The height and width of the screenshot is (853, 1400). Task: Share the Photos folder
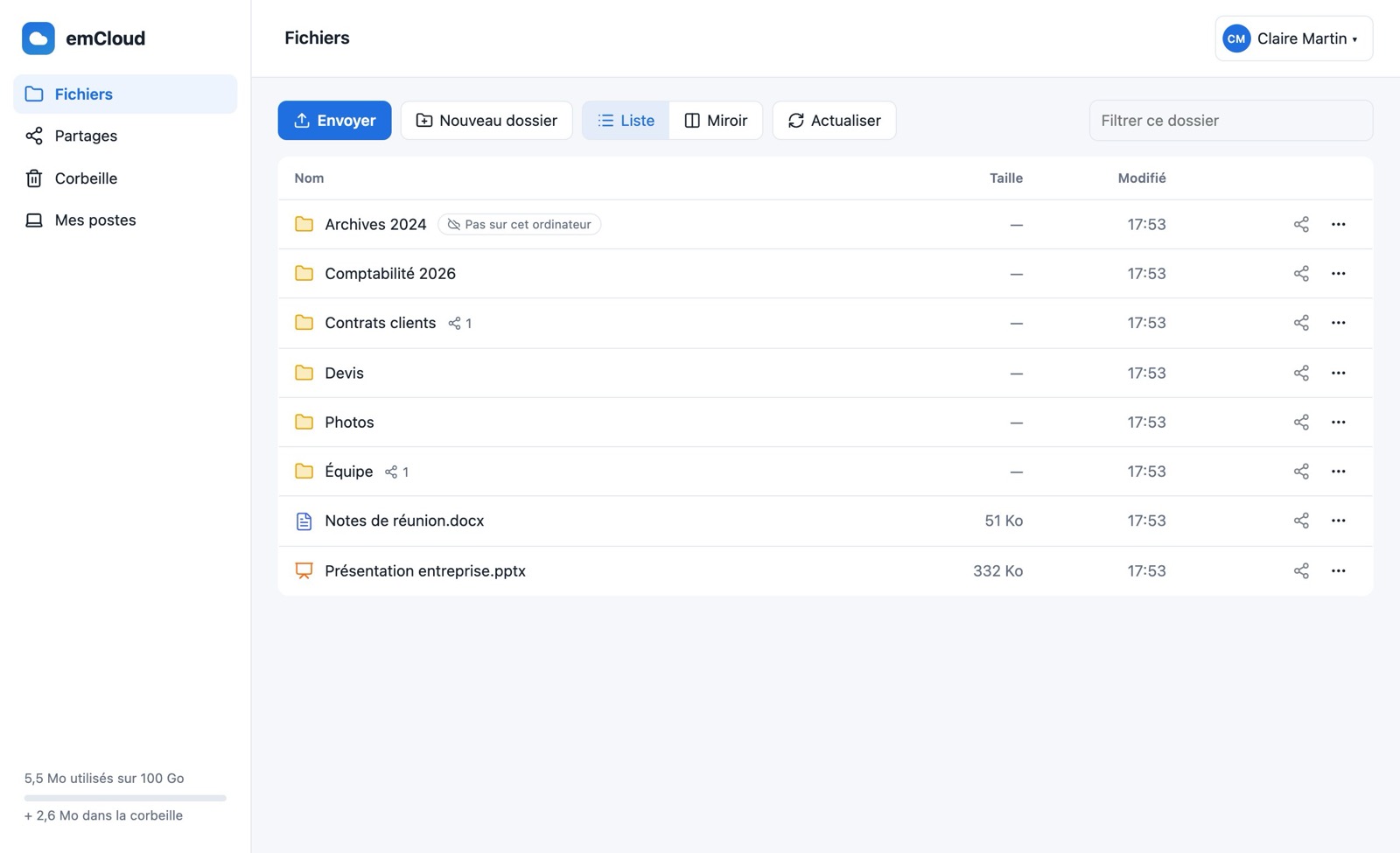[1301, 422]
